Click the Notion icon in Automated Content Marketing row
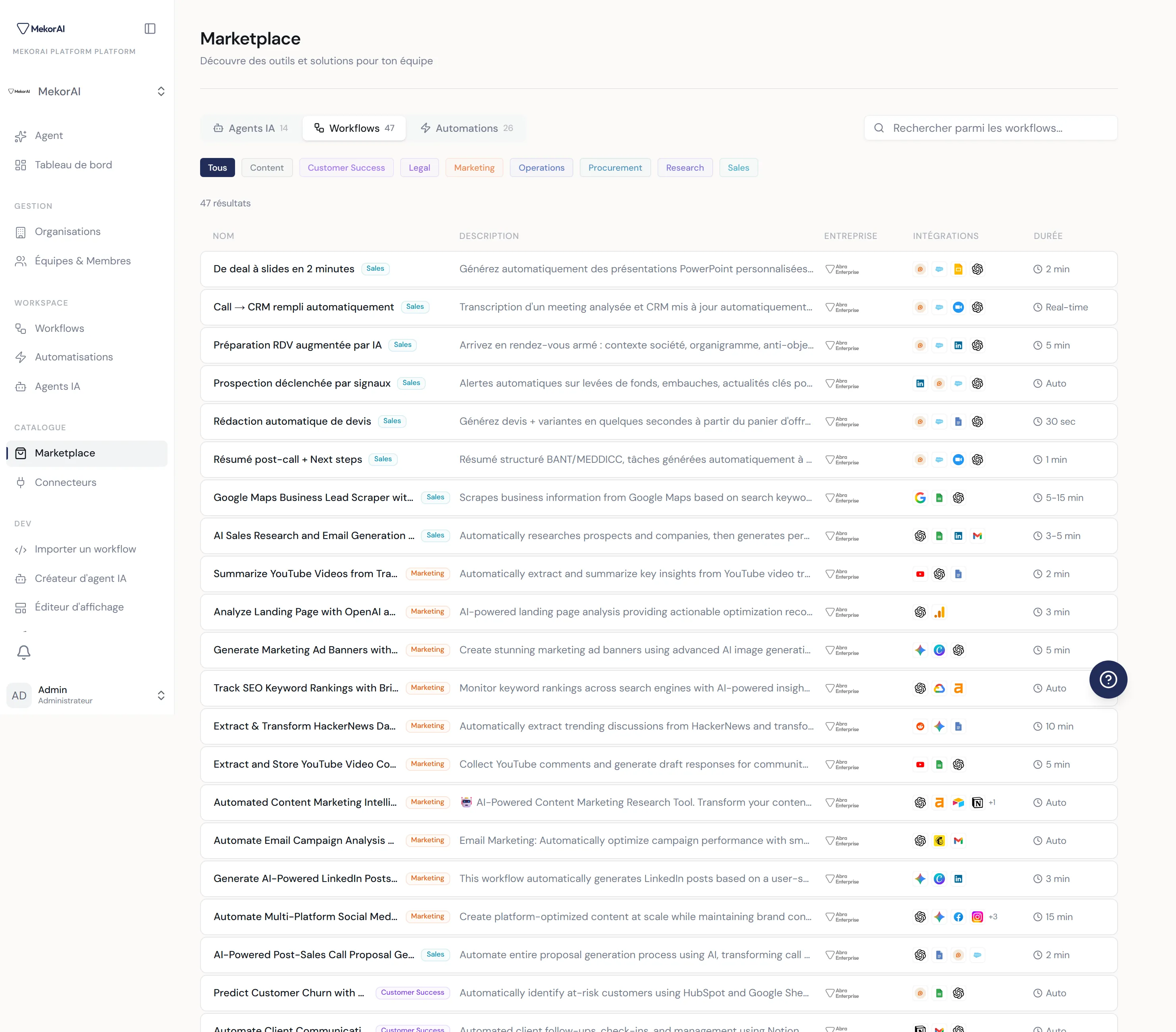Screen dimensions: 1176x1032 (977, 803)
